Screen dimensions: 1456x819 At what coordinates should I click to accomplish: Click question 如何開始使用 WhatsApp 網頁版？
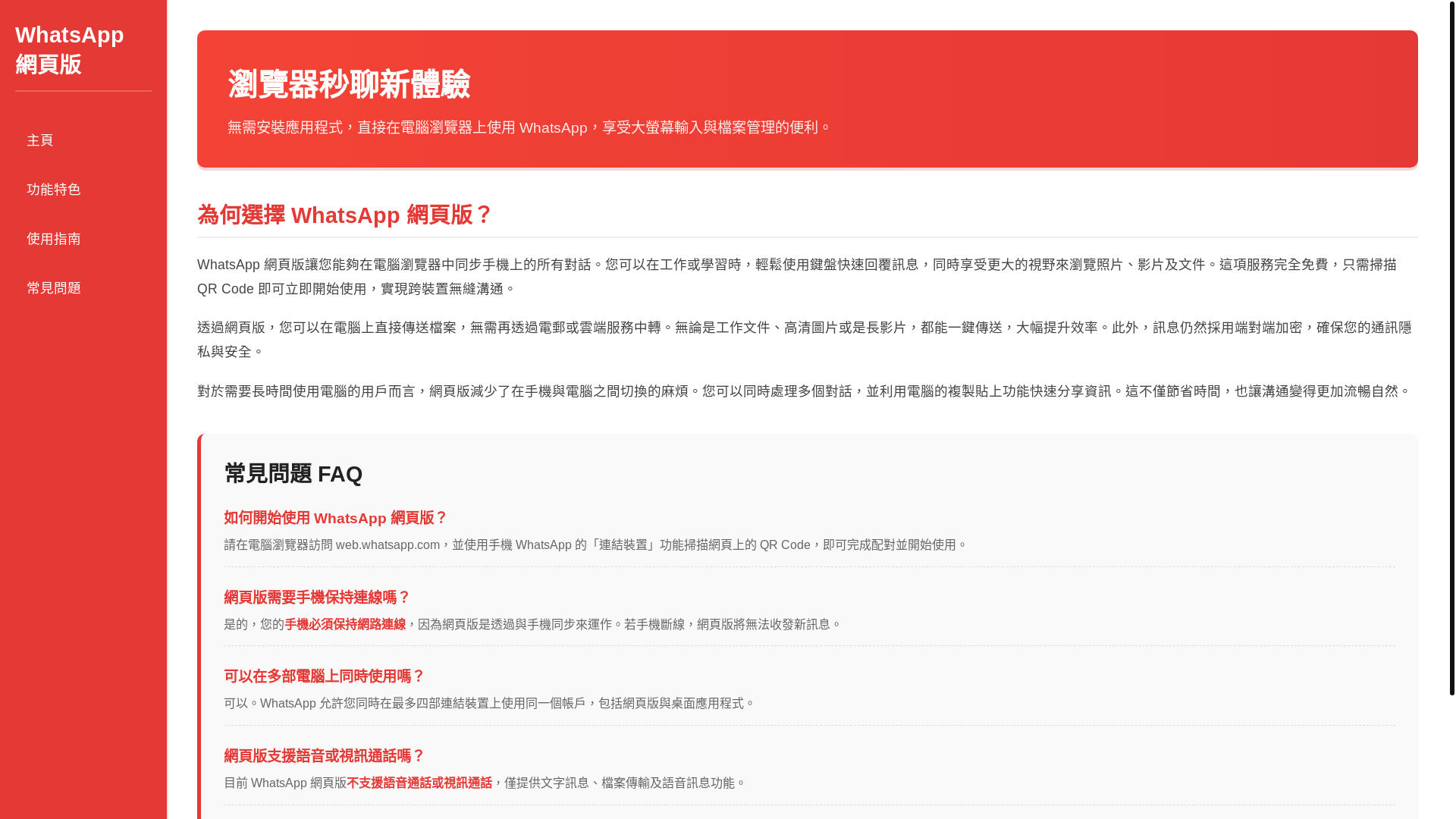coord(336,518)
